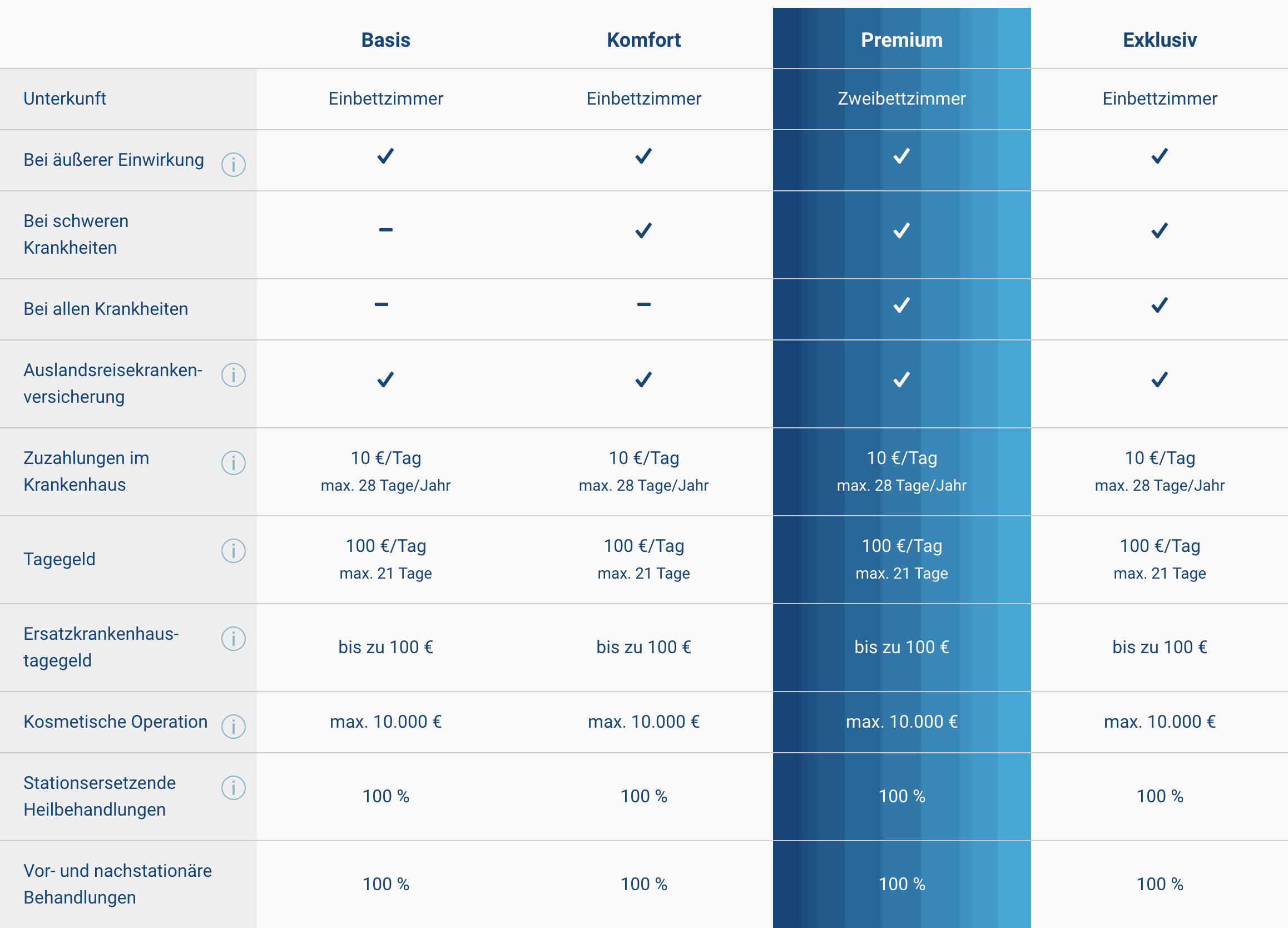1288x928 pixels.
Task: Open info icon for Bei äußerer Einwirkung
Action: point(233,165)
